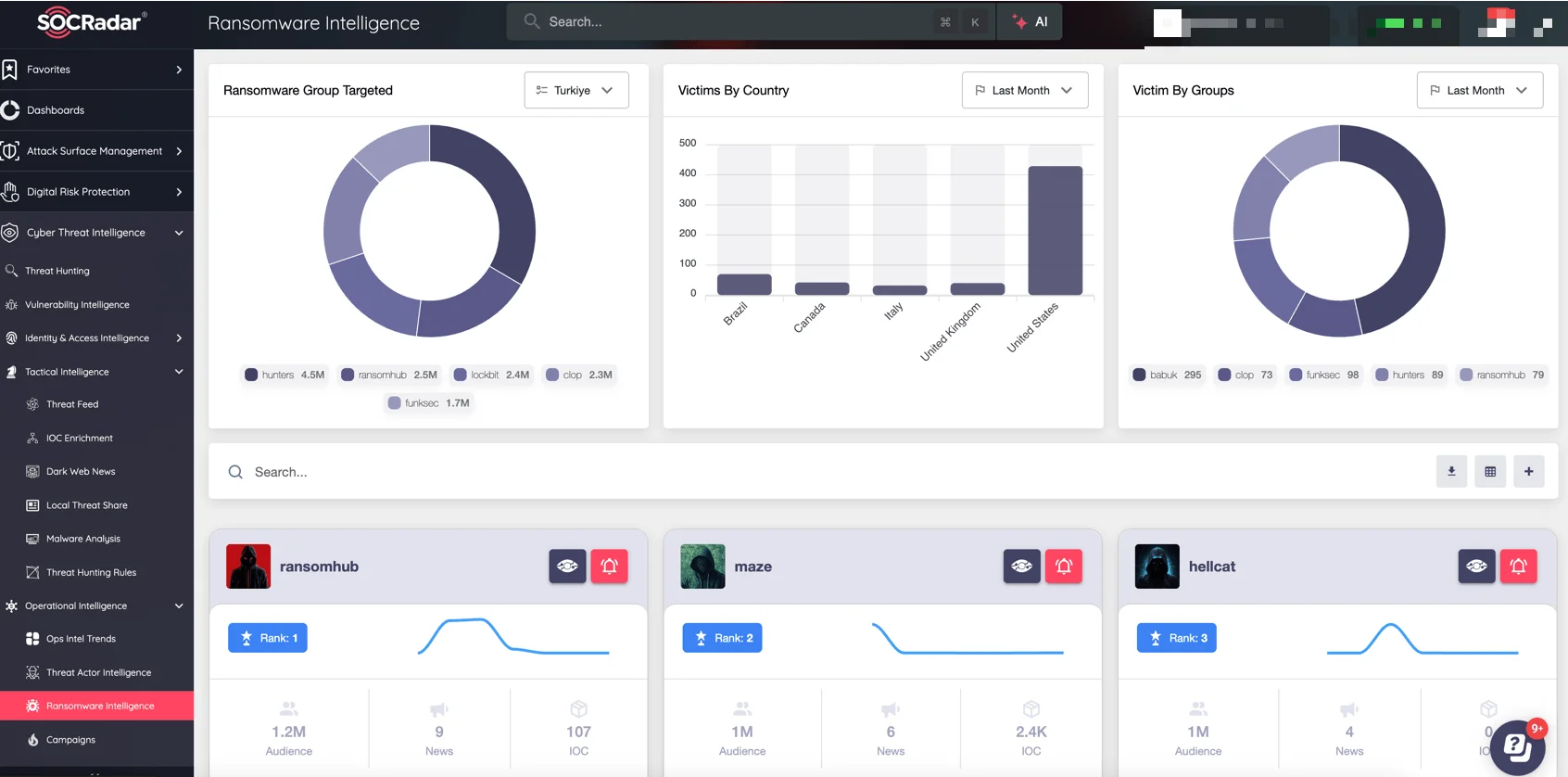
Task: Click the Rank: 1 badge
Action: [268, 638]
